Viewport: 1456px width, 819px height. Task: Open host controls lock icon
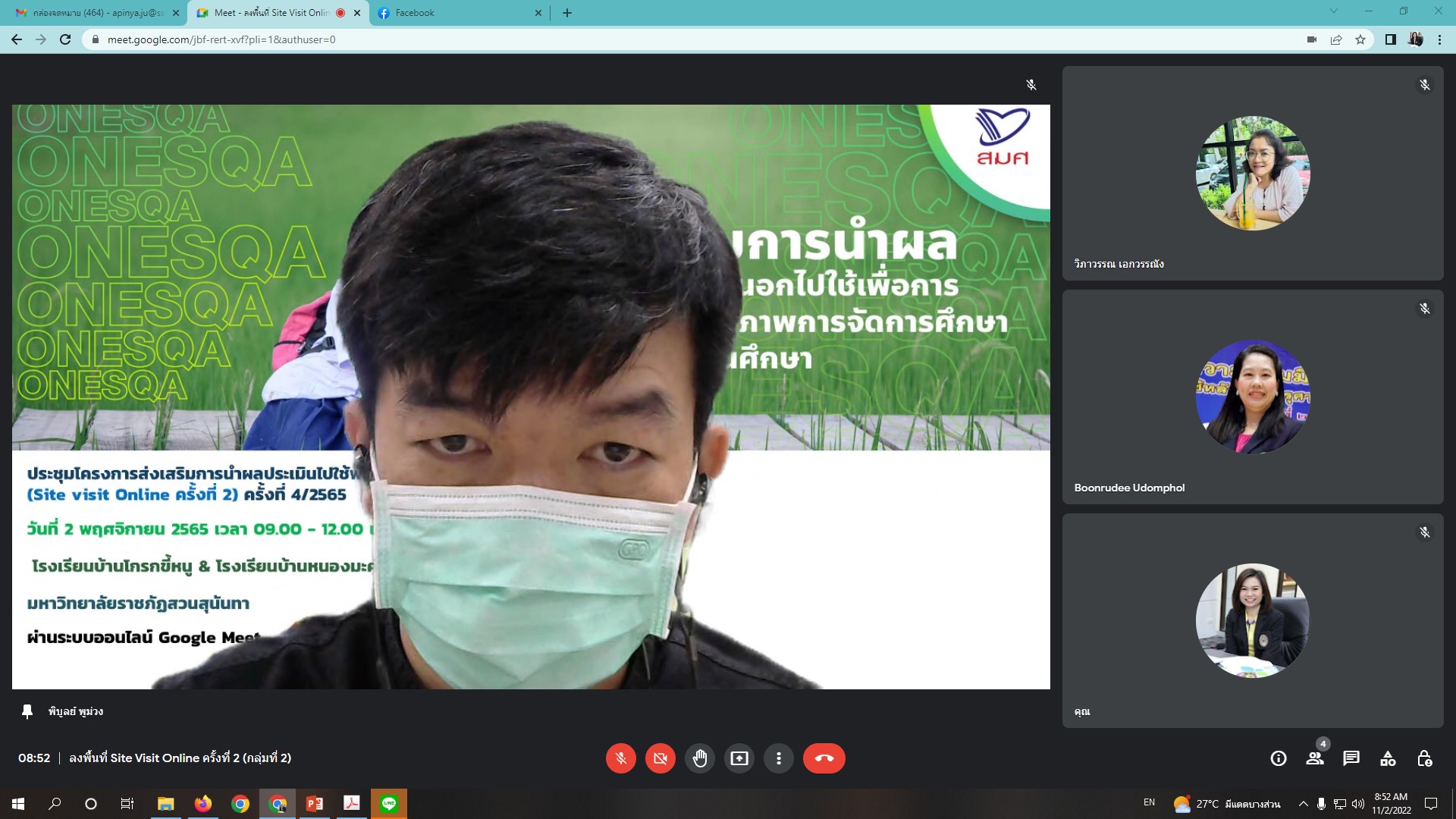point(1424,758)
